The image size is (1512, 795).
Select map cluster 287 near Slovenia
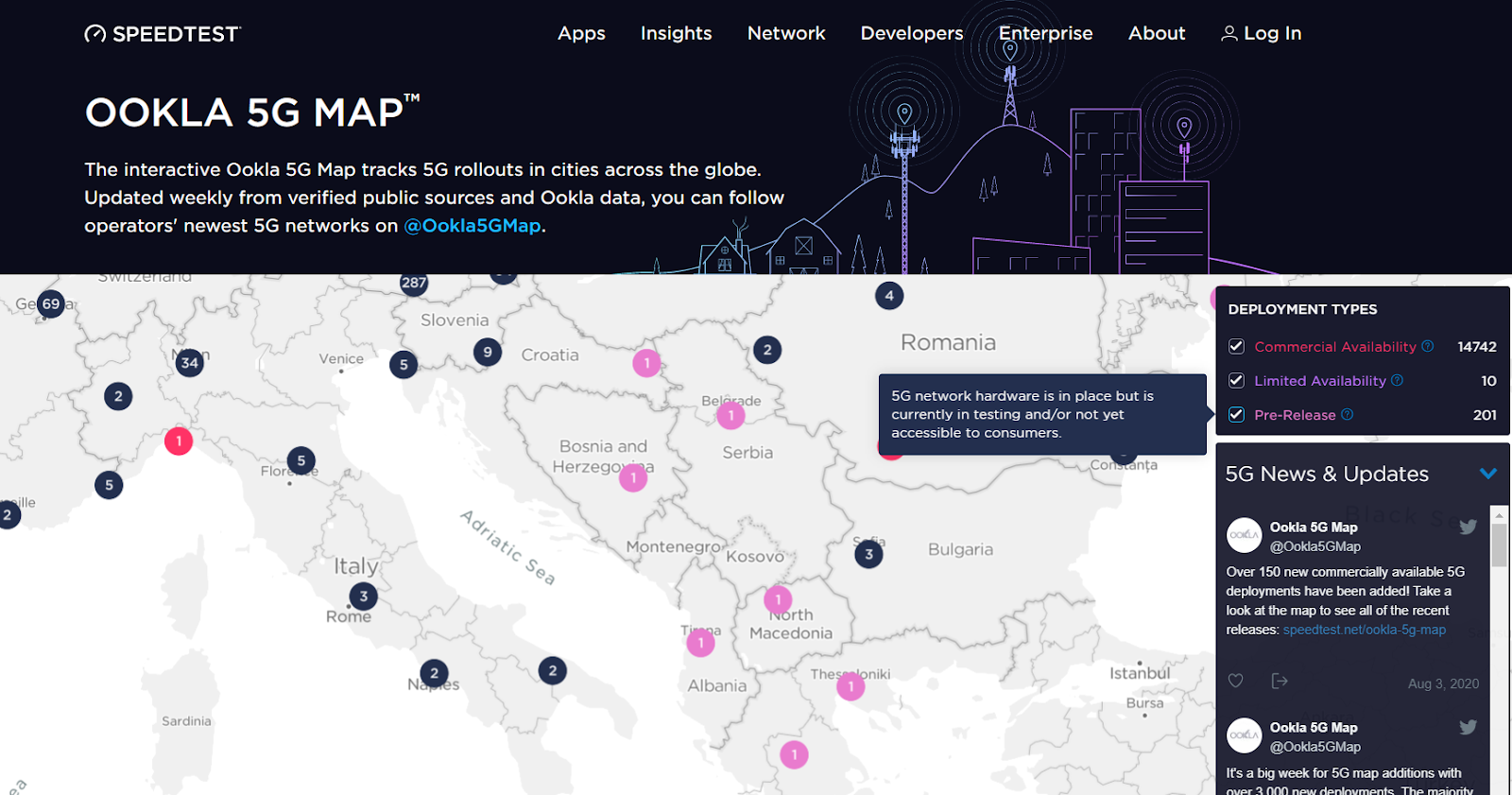pyautogui.click(x=414, y=283)
